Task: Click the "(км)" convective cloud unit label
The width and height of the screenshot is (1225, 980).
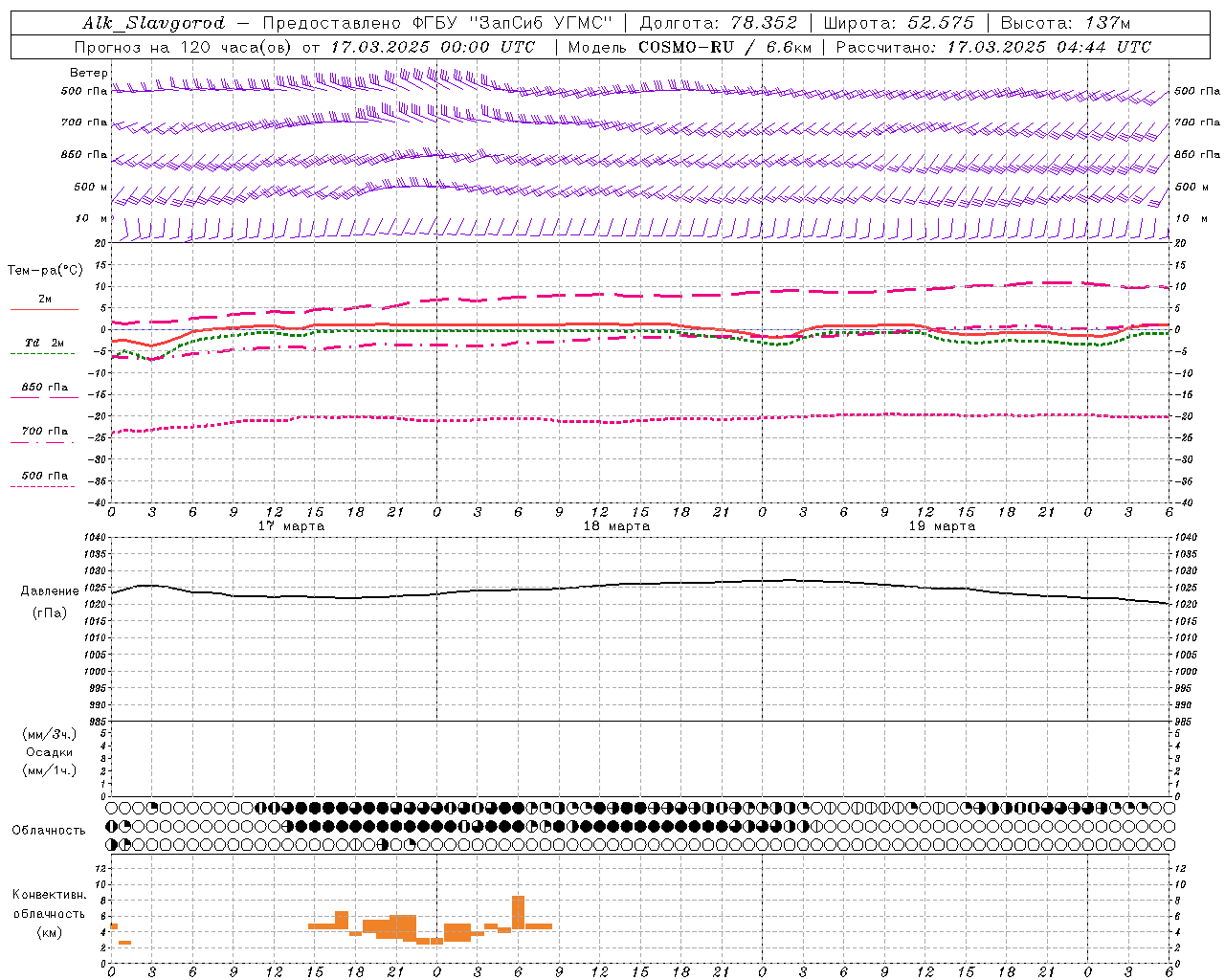Action: click(50, 932)
